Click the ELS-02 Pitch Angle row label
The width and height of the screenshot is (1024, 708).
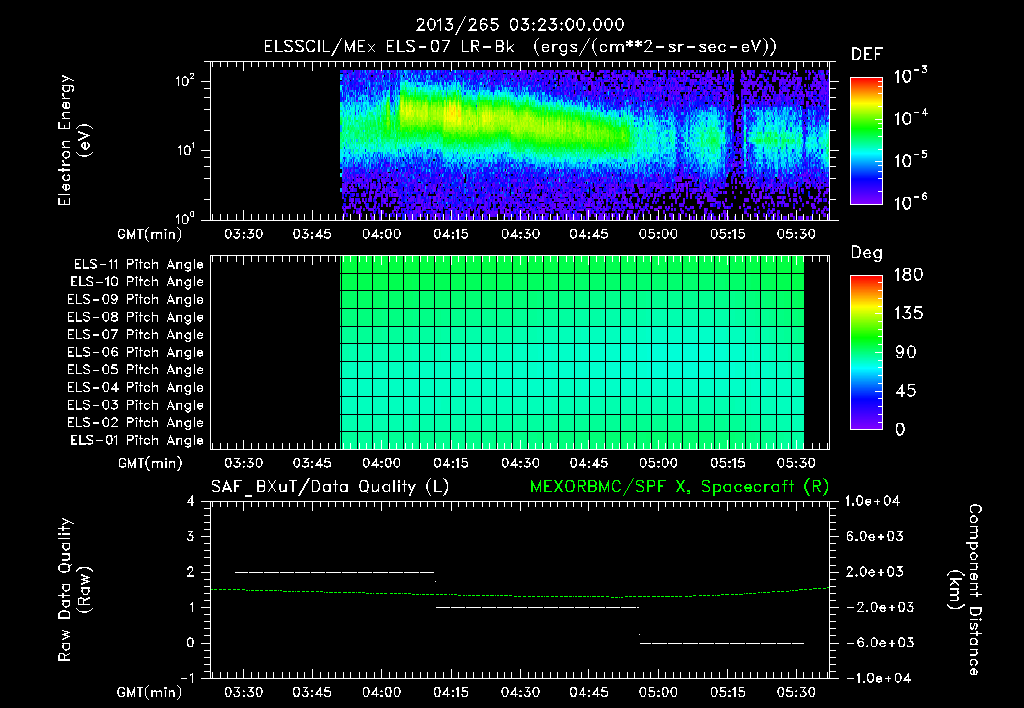135,423
